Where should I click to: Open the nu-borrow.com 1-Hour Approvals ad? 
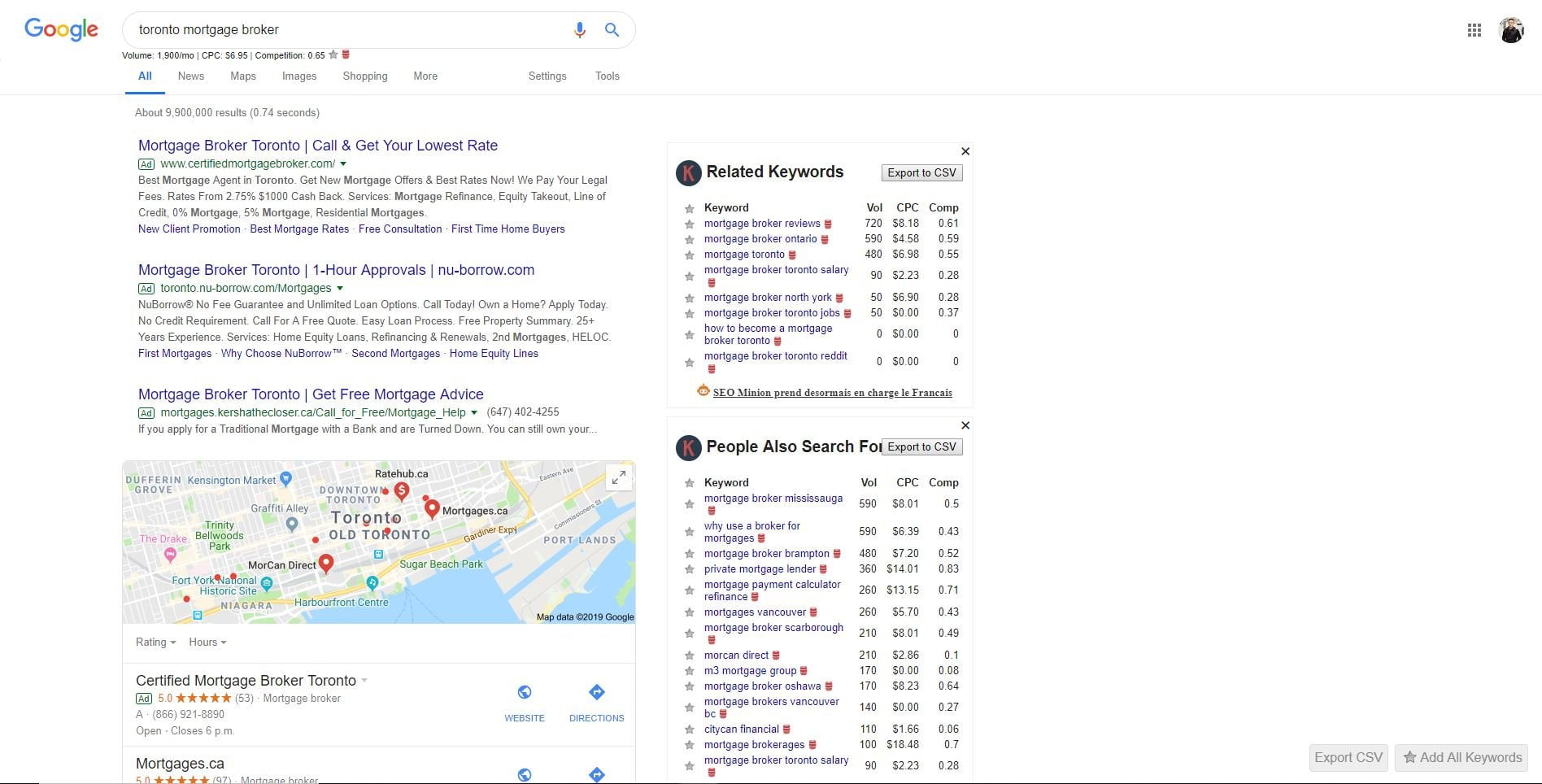[x=336, y=270]
